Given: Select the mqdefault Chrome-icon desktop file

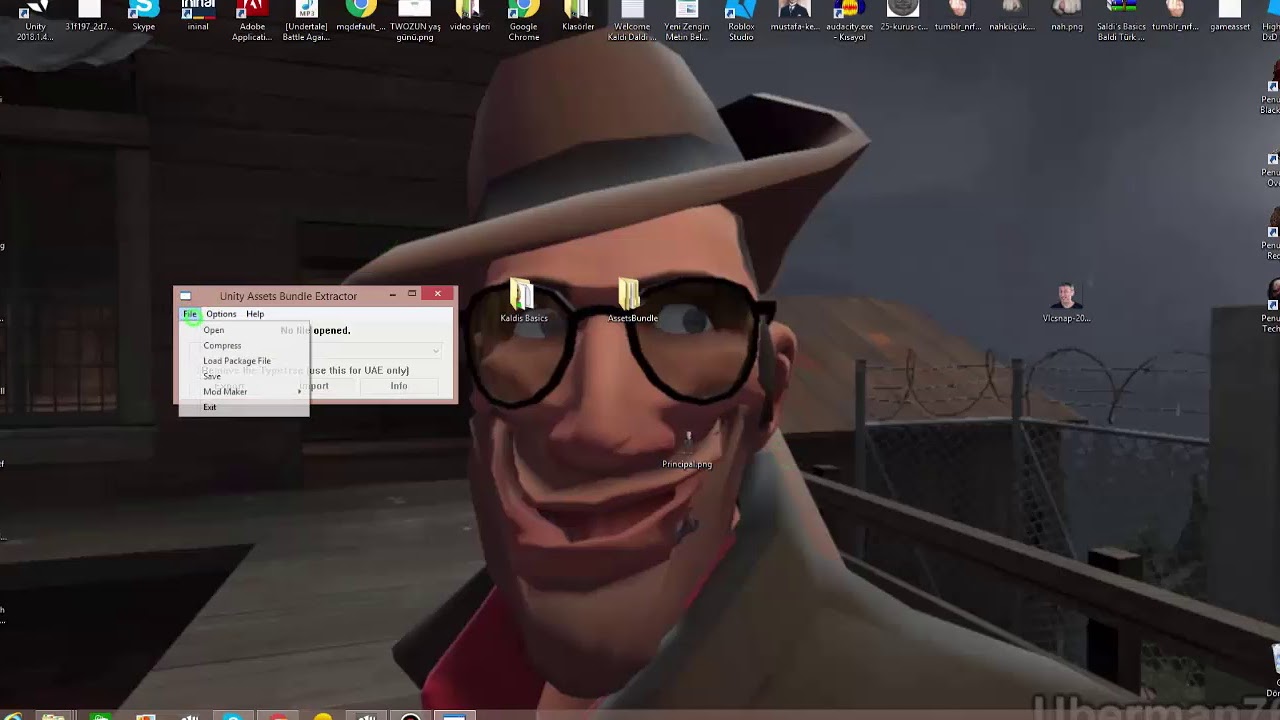Looking at the screenshot, I should click(360, 16).
